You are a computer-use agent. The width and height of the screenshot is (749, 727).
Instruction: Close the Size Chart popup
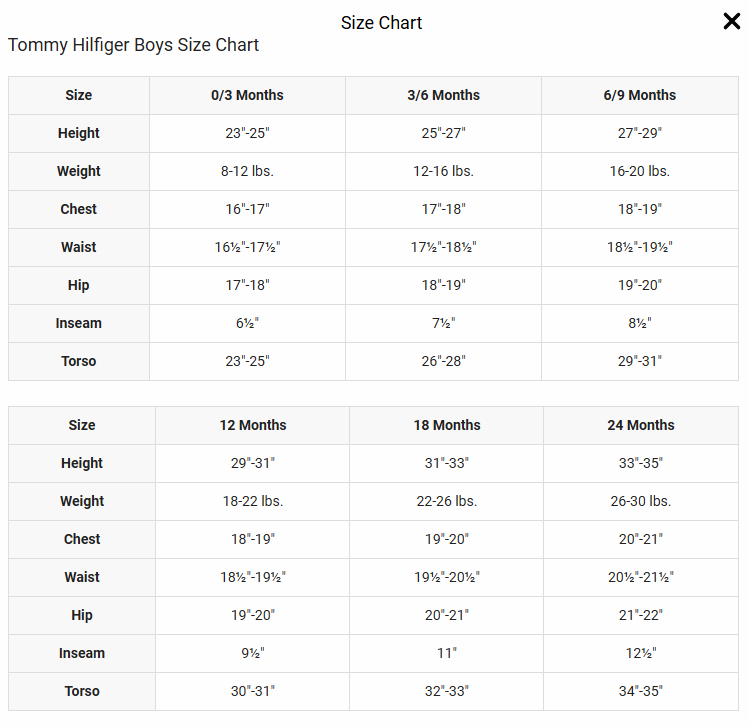pos(732,22)
